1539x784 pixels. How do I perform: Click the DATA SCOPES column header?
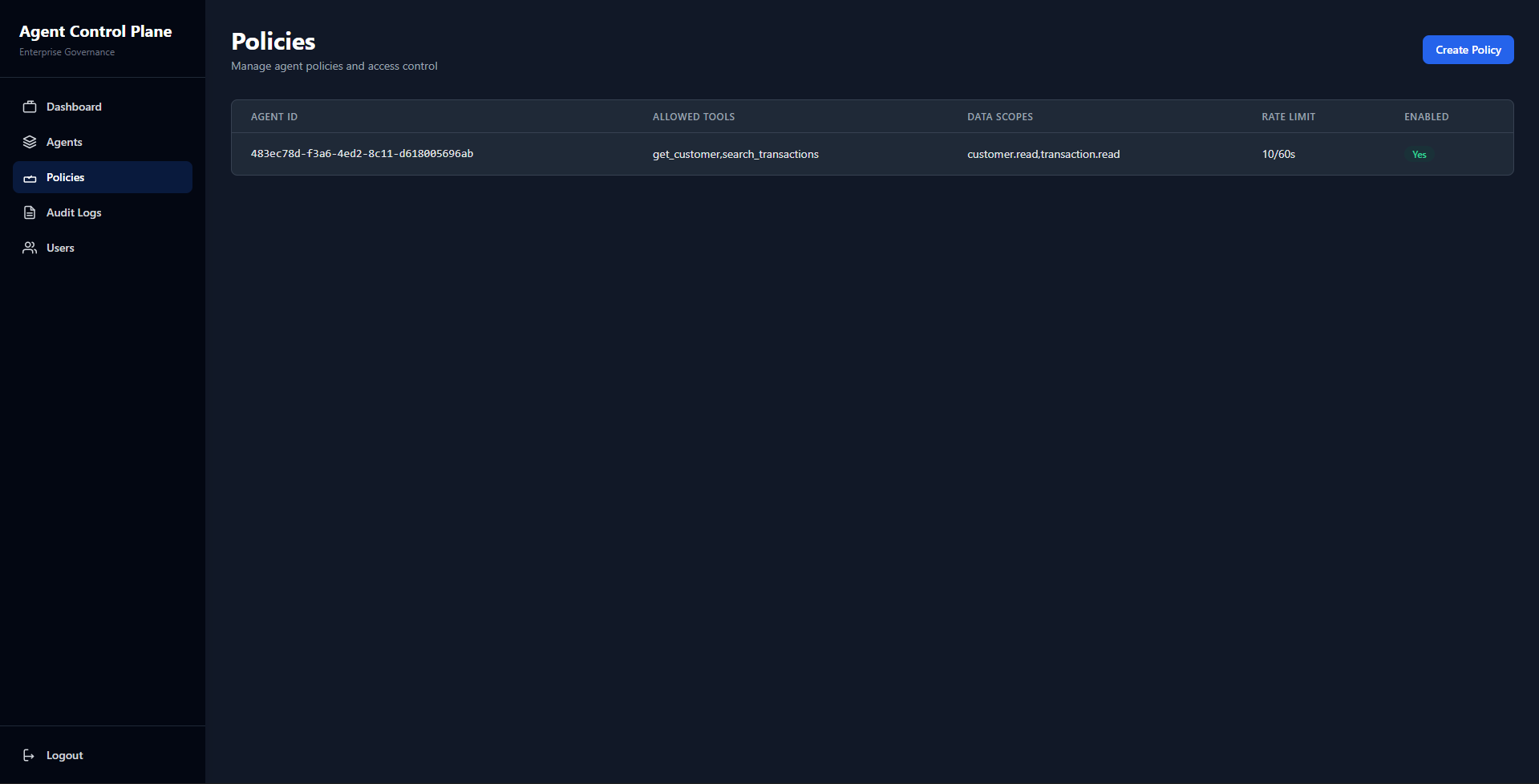click(1000, 117)
